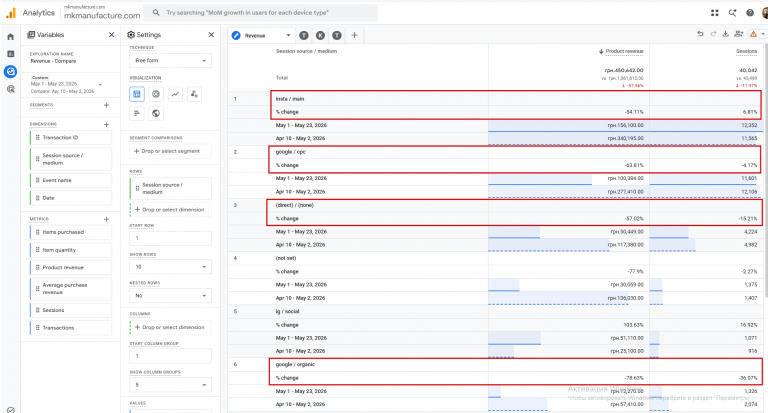Open the Home icon in left navigation
Viewport: 768px width, 413px height.
pyautogui.click(x=10, y=37)
